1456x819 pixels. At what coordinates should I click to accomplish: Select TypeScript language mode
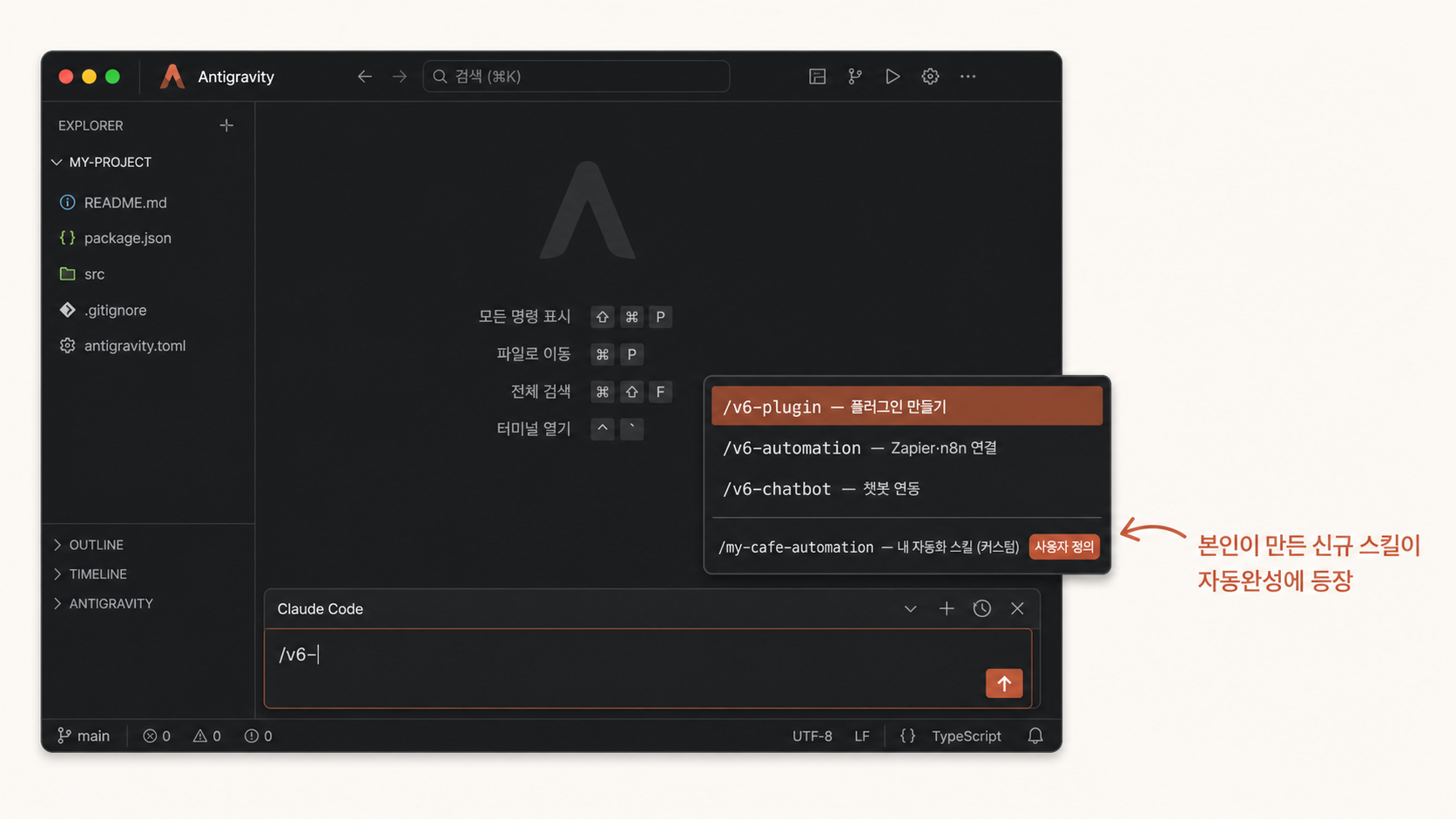(x=966, y=736)
